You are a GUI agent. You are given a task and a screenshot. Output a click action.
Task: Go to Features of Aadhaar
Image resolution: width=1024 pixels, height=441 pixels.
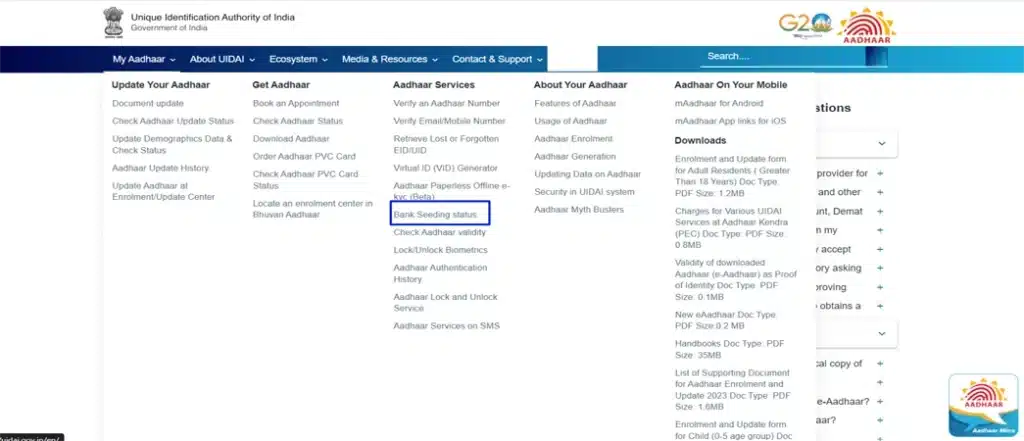coord(575,103)
